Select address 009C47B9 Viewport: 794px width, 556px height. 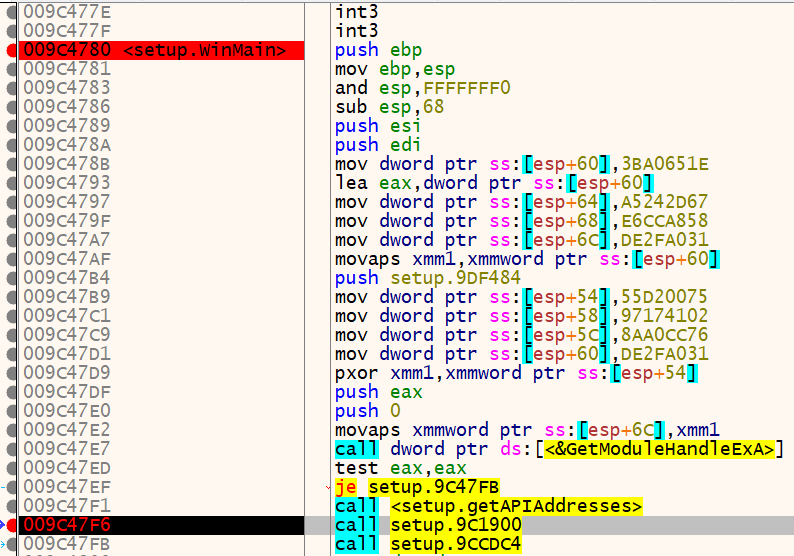click(67, 297)
